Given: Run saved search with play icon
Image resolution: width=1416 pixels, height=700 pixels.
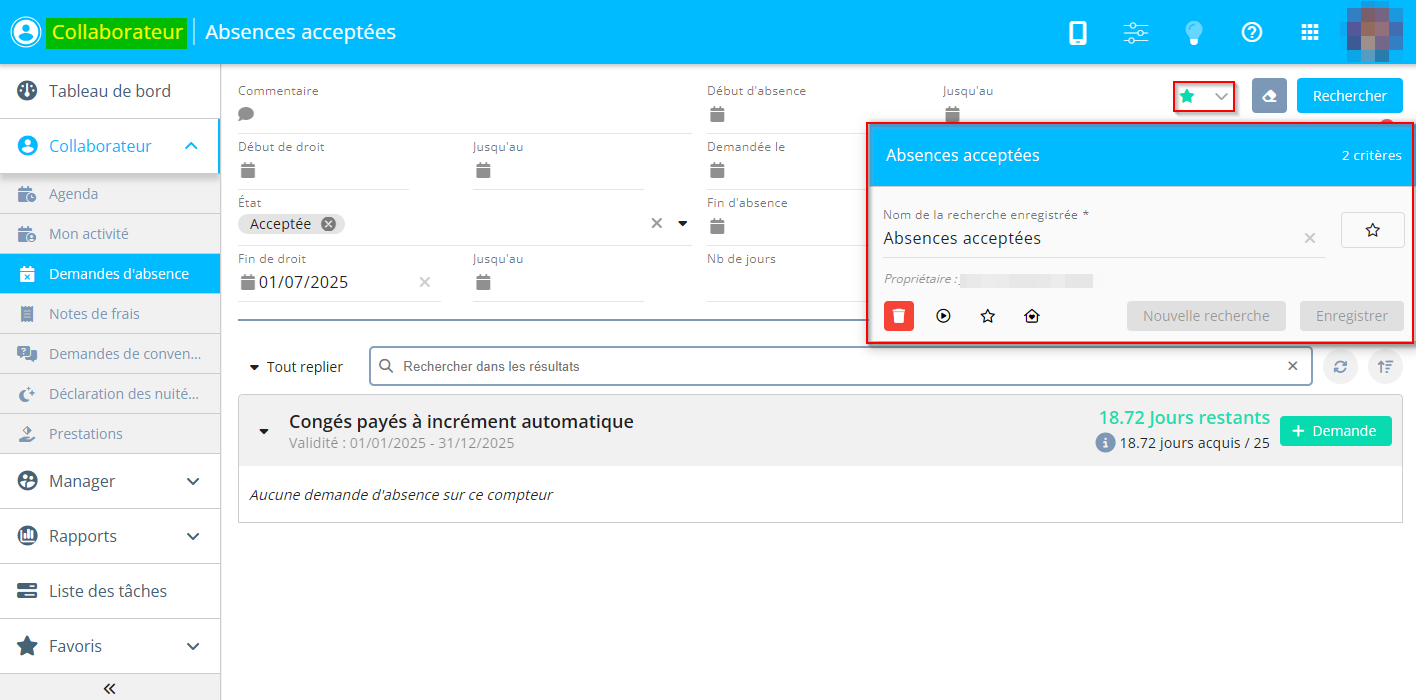Looking at the screenshot, I should tap(943, 316).
